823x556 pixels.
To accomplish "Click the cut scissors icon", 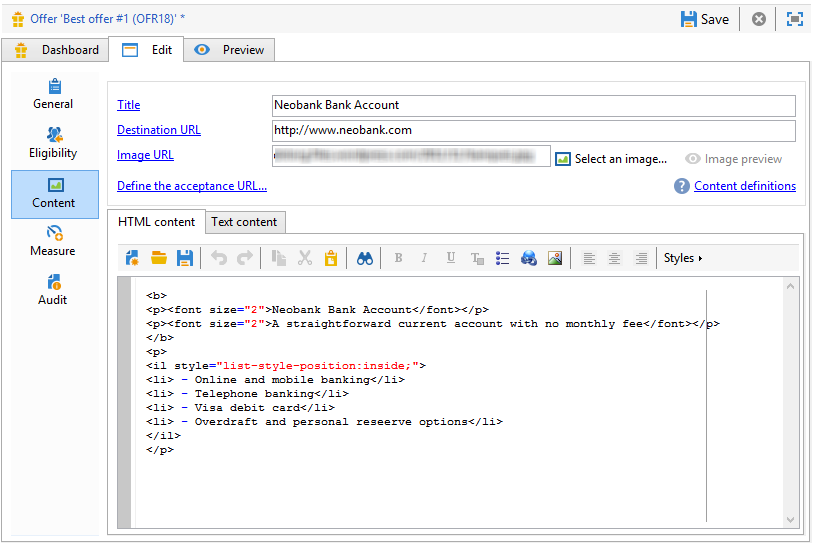I will (x=304, y=258).
